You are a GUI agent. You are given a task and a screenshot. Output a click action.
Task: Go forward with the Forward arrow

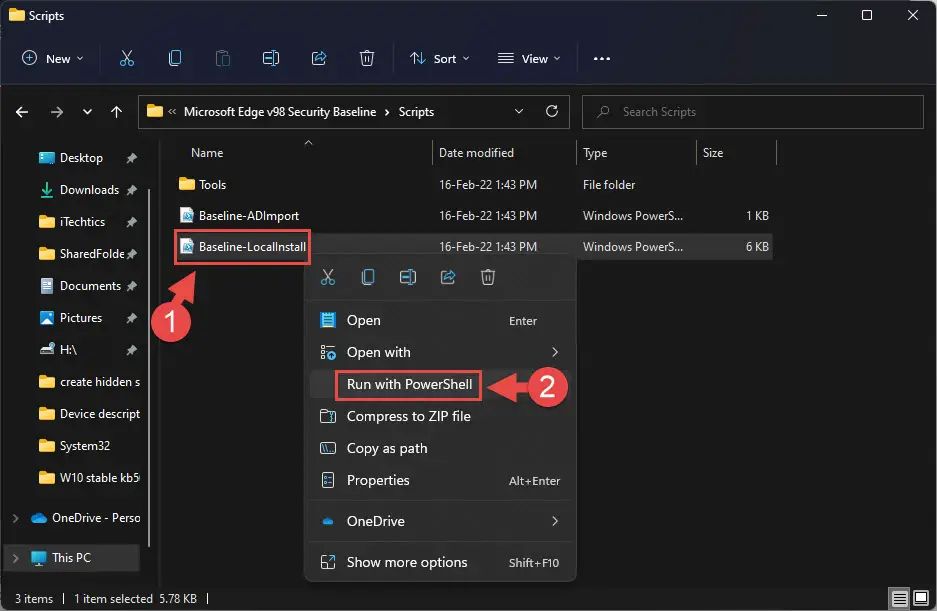click(x=57, y=112)
